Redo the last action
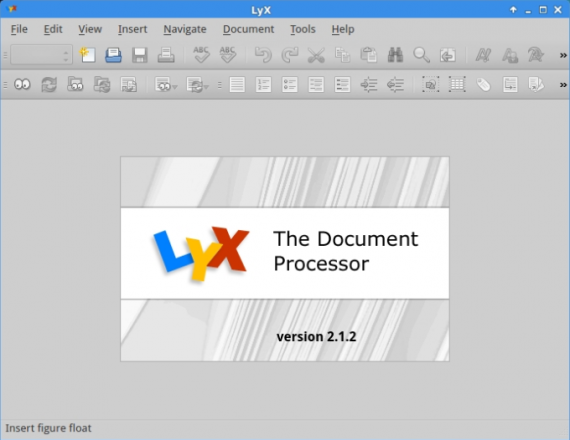Screen dimensions: 570x440 tap(289, 55)
